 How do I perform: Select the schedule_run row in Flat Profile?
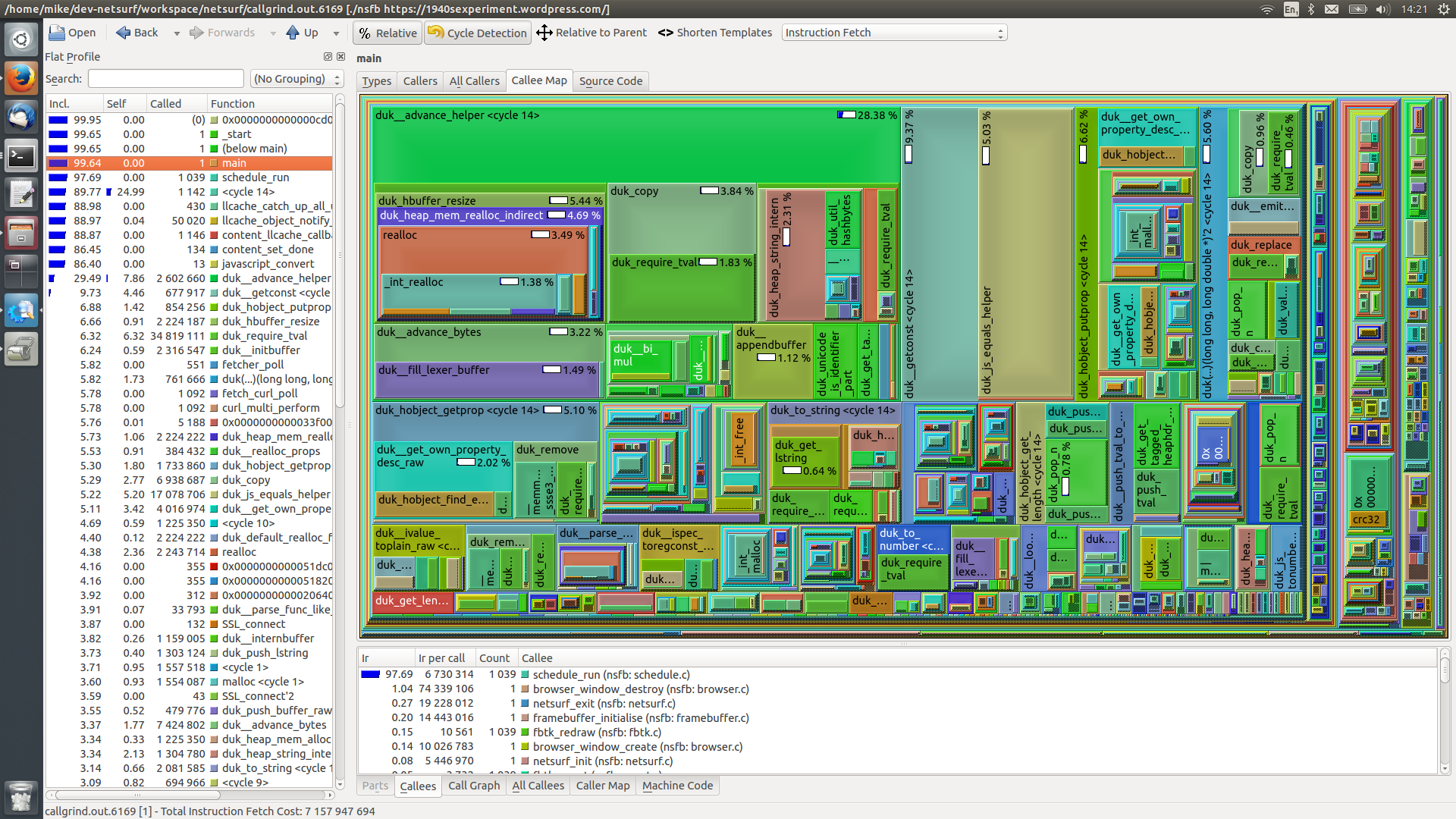point(190,177)
